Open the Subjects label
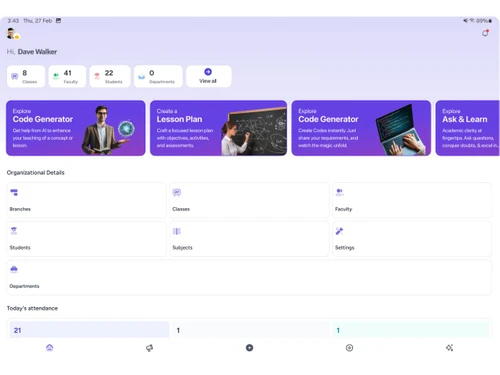 pyautogui.click(x=182, y=248)
